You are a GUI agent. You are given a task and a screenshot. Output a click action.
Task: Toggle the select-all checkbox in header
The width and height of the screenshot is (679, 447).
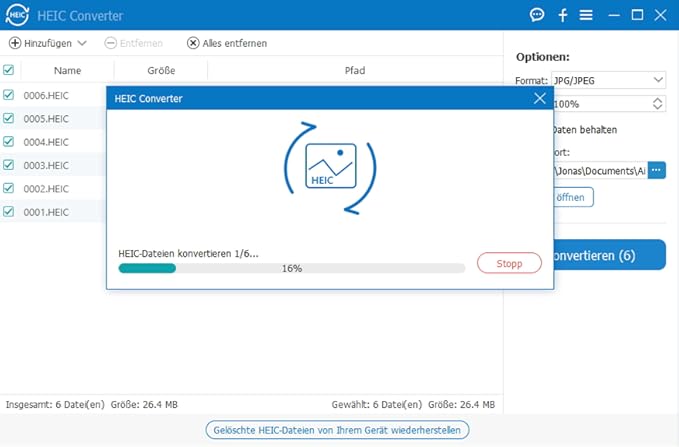(x=9, y=70)
